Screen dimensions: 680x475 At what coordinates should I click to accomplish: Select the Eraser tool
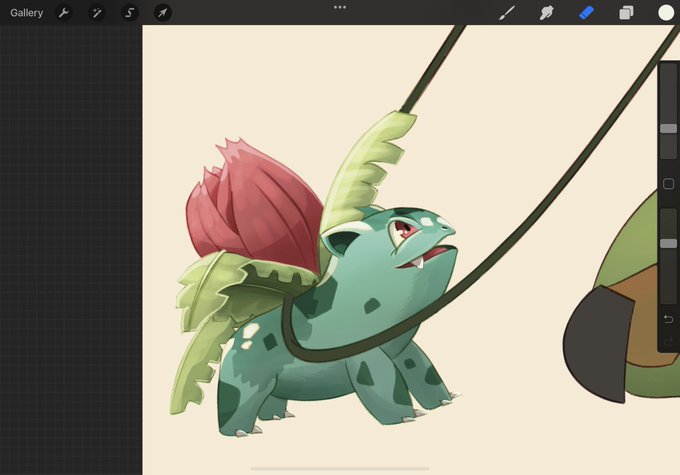click(586, 13)
